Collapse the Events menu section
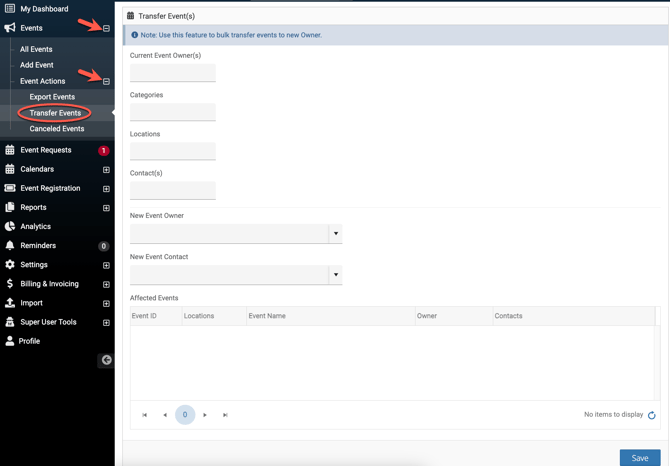The width and height of the screenshot is (670, 466). [x=106, y=29]
